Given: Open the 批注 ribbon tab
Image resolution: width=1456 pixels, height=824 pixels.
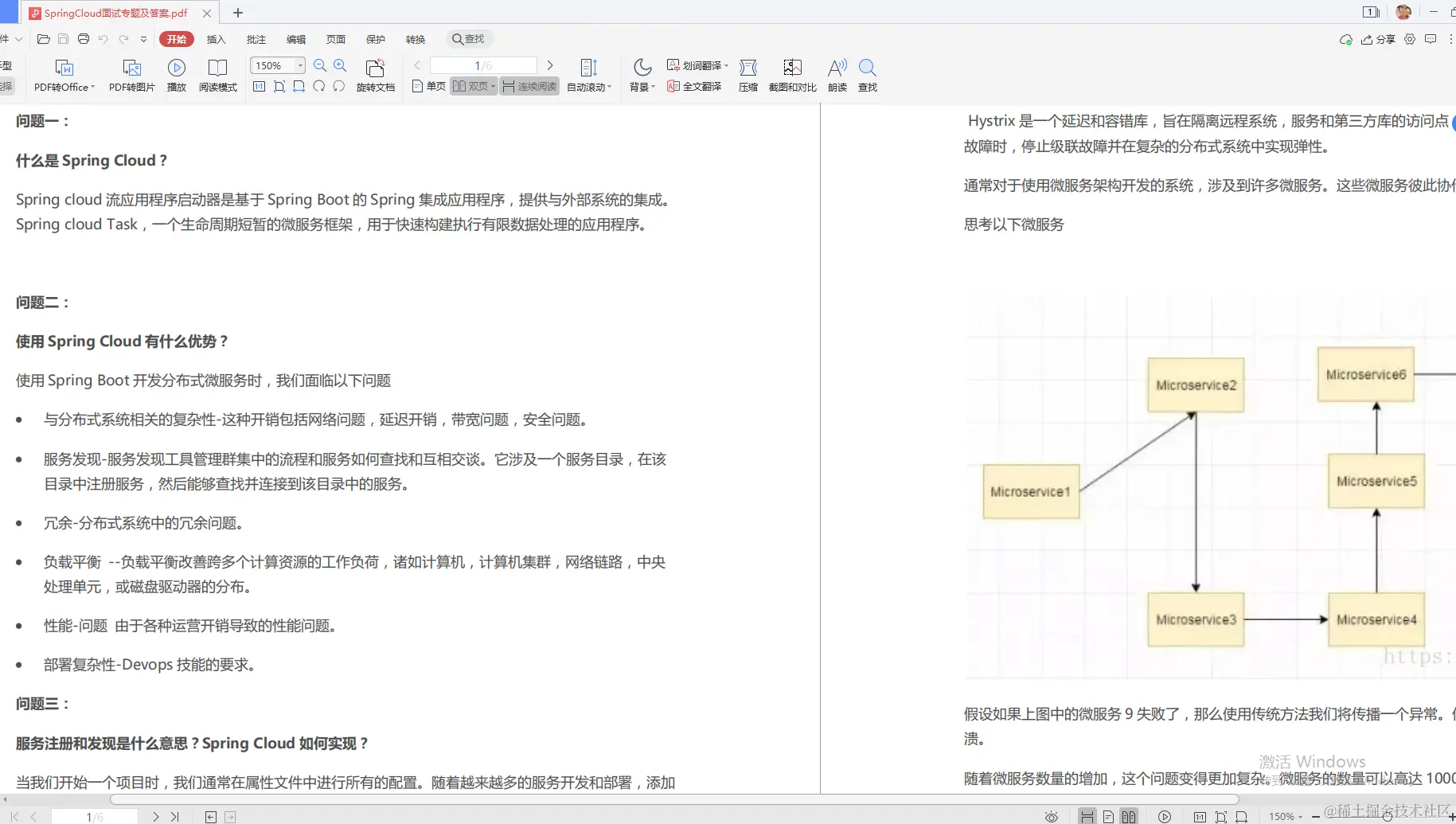Looking at the screenshot, I should [x=256, y=39].
